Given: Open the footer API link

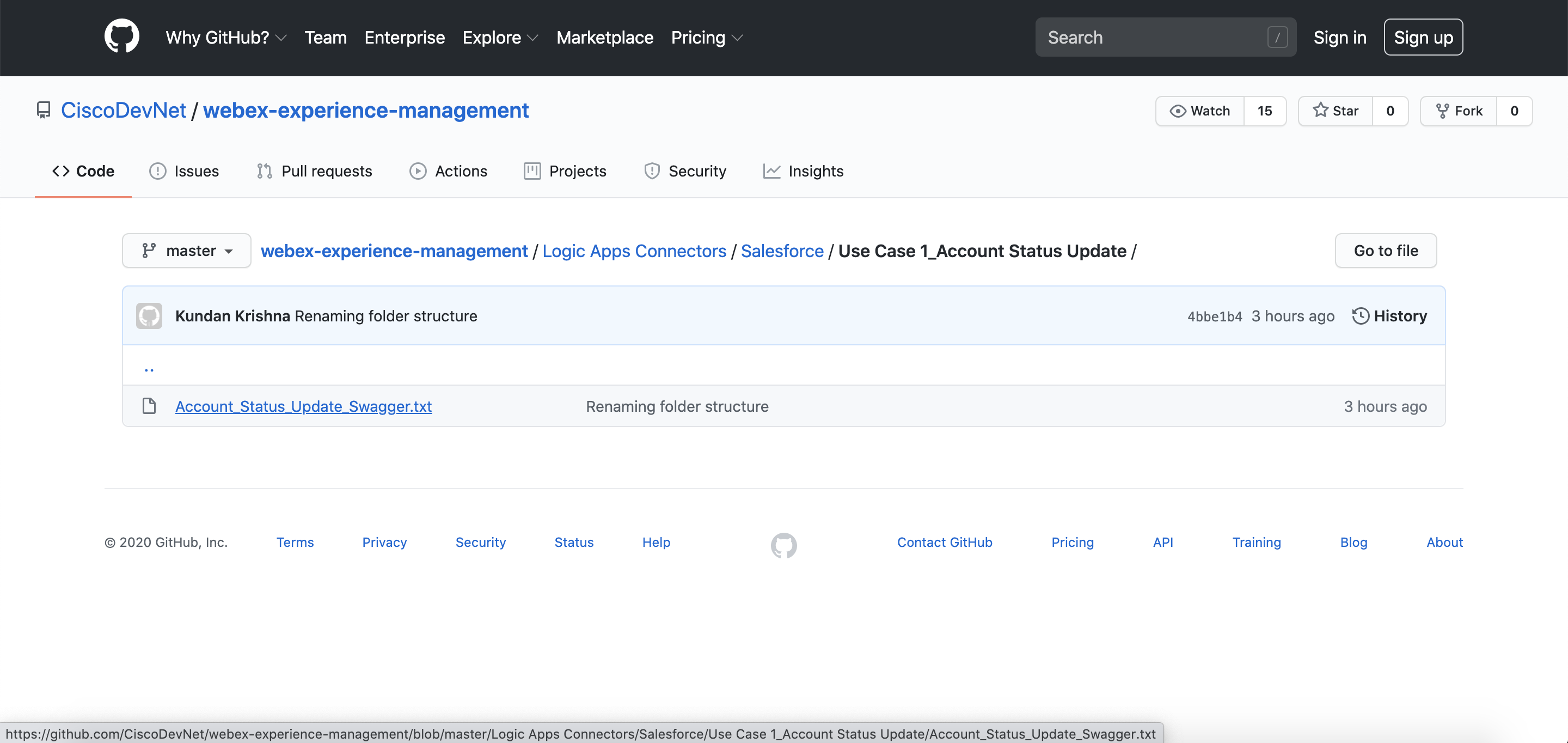Looking at the screenshot, I should 1162,542.
